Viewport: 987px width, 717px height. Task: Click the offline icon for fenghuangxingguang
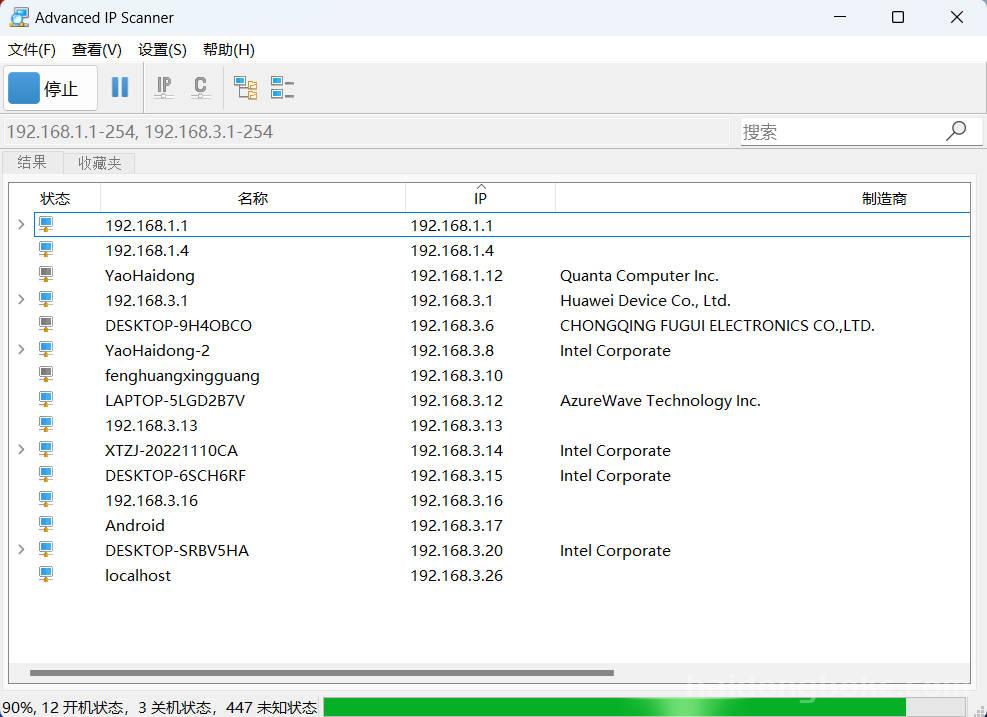pos(46,375)
